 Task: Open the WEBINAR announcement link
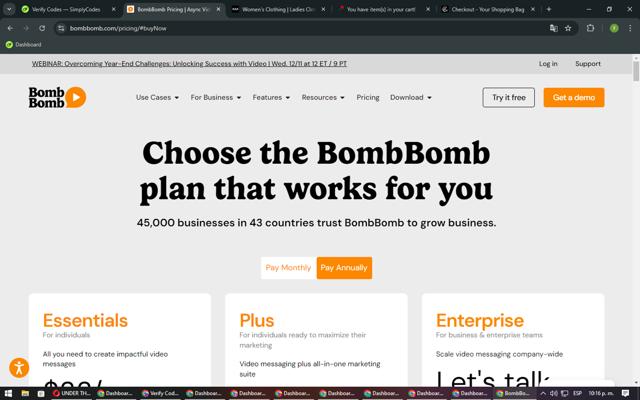pyautogui.click(x=189, y=64)
